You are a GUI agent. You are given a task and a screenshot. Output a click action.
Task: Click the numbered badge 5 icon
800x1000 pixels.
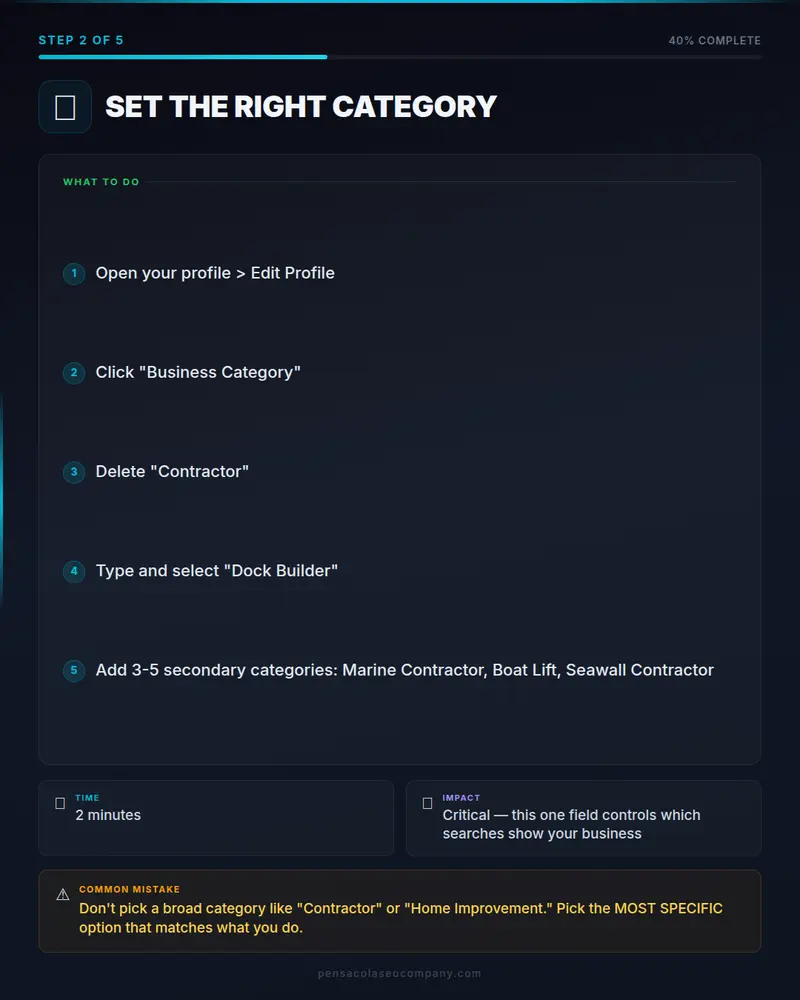(74, 670)
